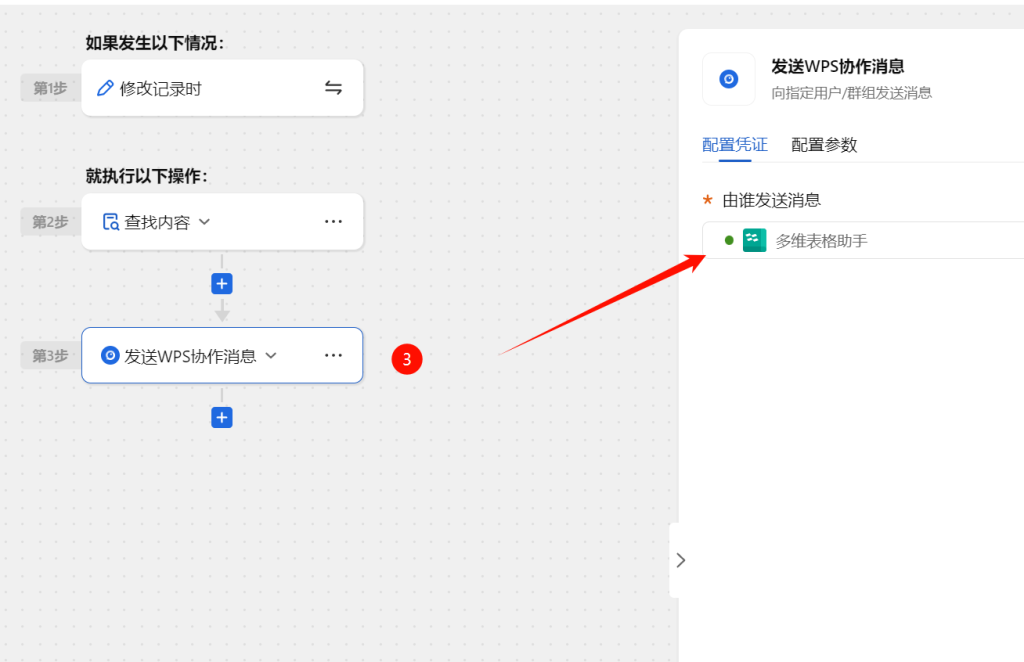Click the blue icon in 发送WPS协作消息 step
Screen dimensions: 1024x662
pyautogui.click(x=110, y=356)
